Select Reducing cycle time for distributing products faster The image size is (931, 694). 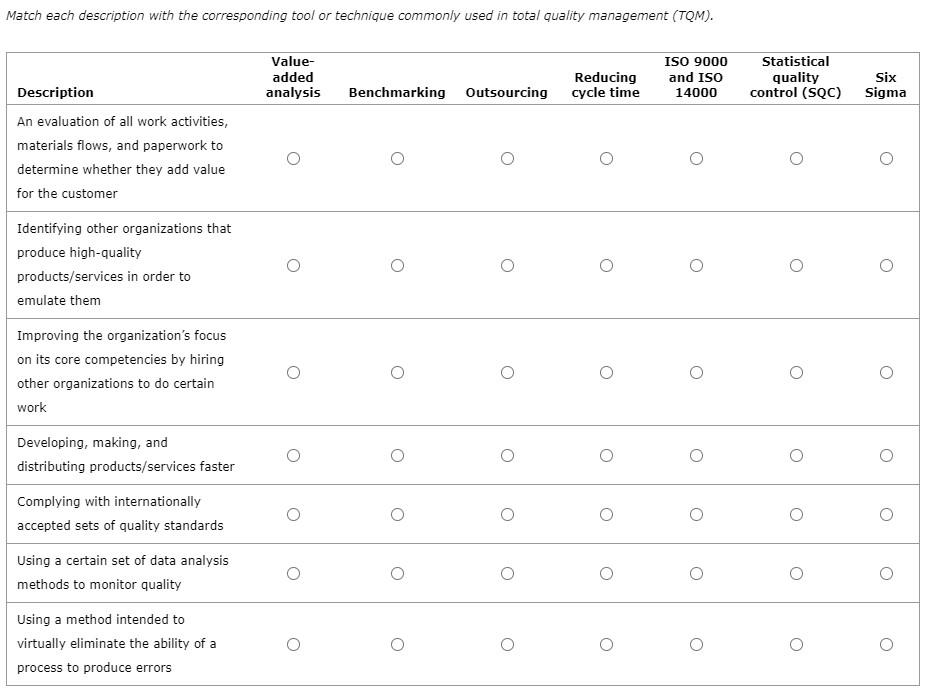[606, 454]
